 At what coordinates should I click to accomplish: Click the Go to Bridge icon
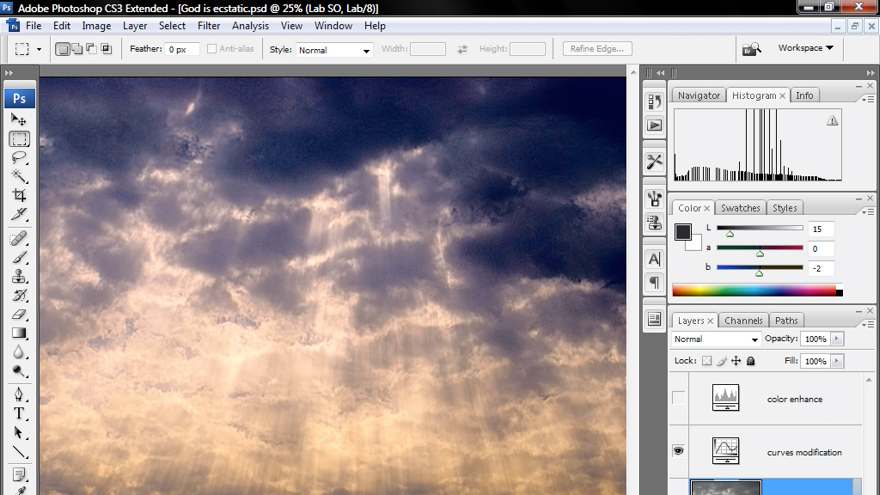click(751, 49)
